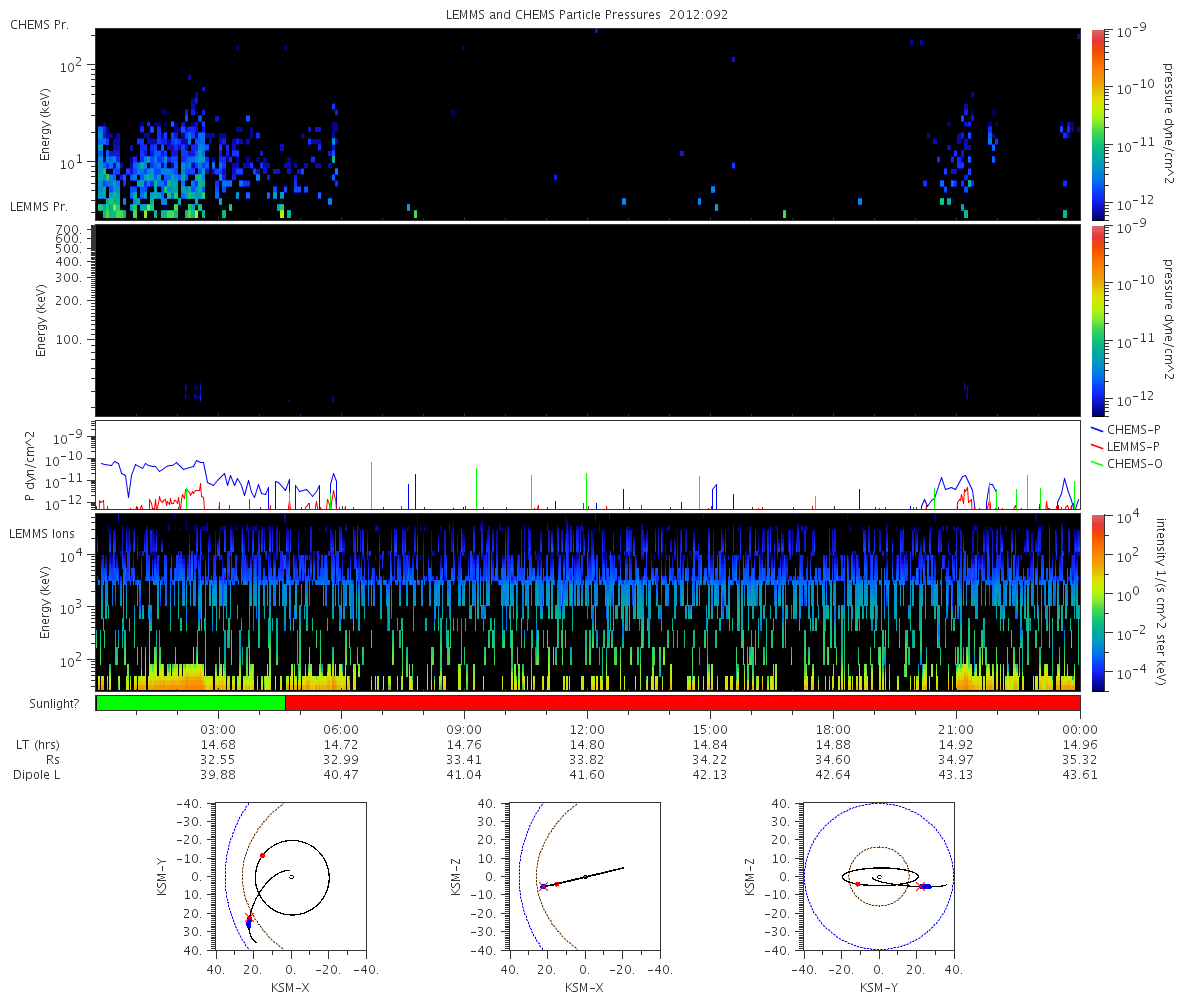This screenshot has height=1000, width=1200.
Task: Click the "Dipole L" row label
Action: point(36,775)
